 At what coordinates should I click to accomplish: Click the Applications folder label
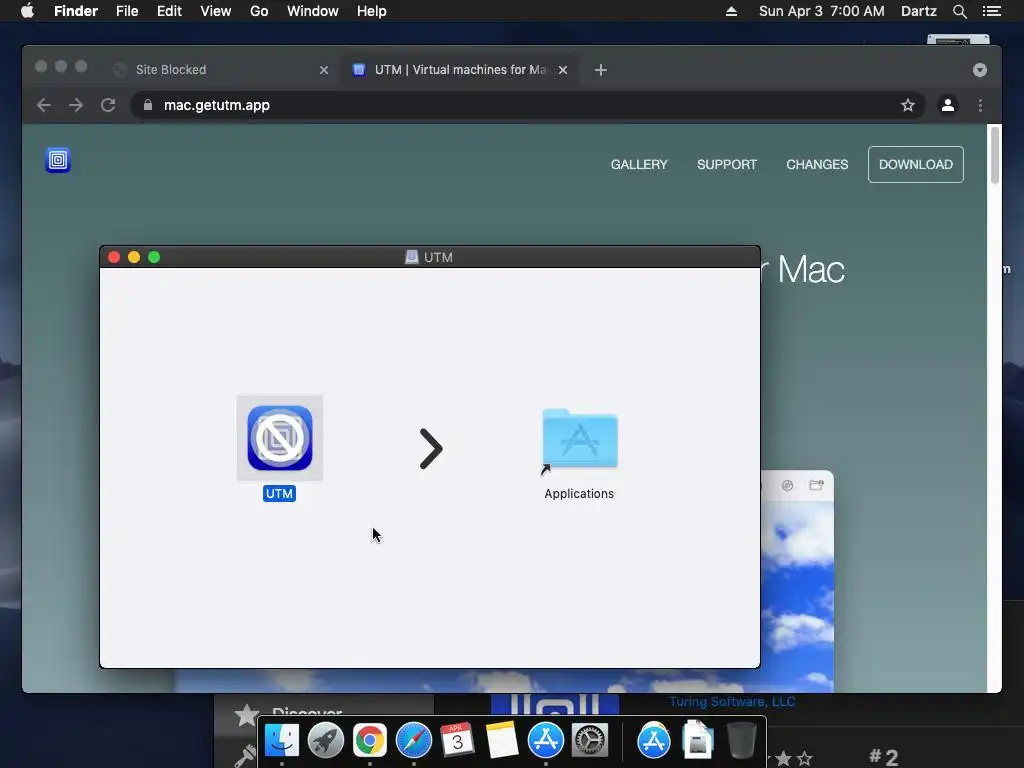tap(579, 494)
